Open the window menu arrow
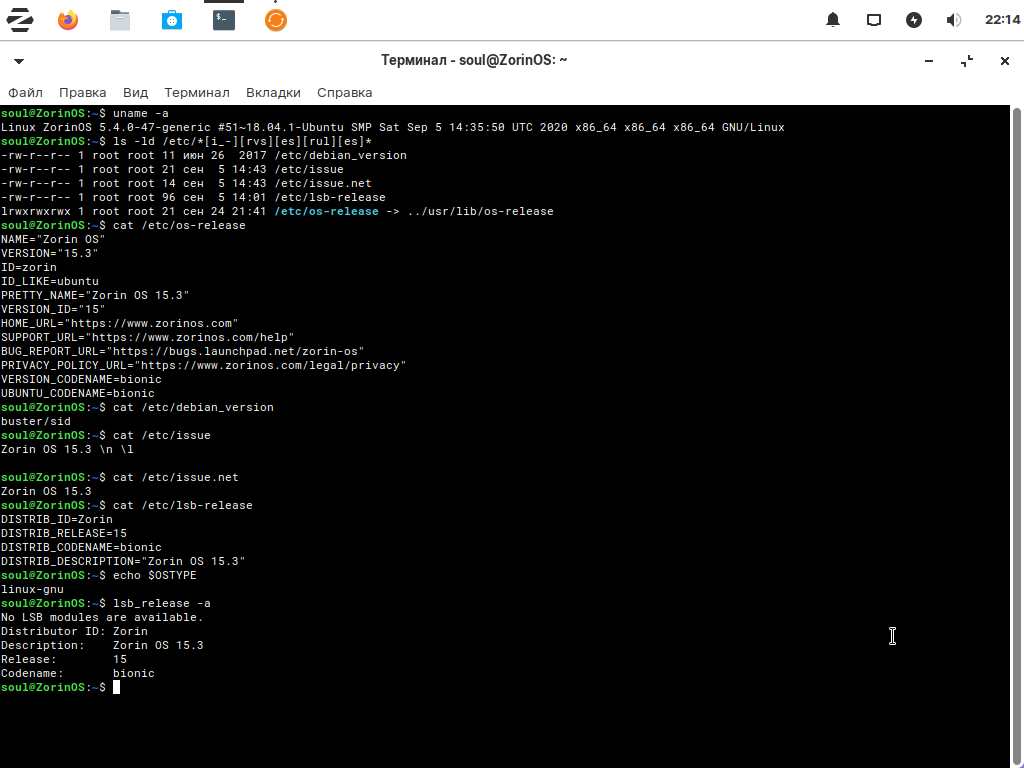The image size is (1024, 768). click(19, 61)
